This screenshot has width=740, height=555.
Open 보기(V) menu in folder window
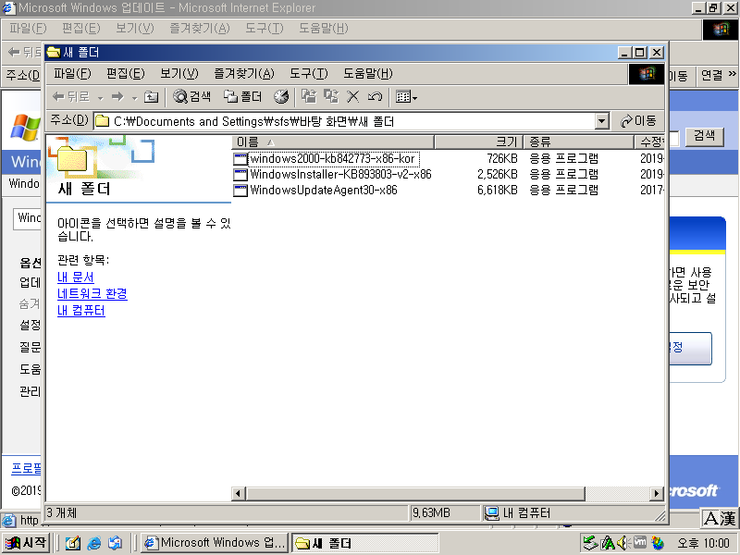coord(179,74)
